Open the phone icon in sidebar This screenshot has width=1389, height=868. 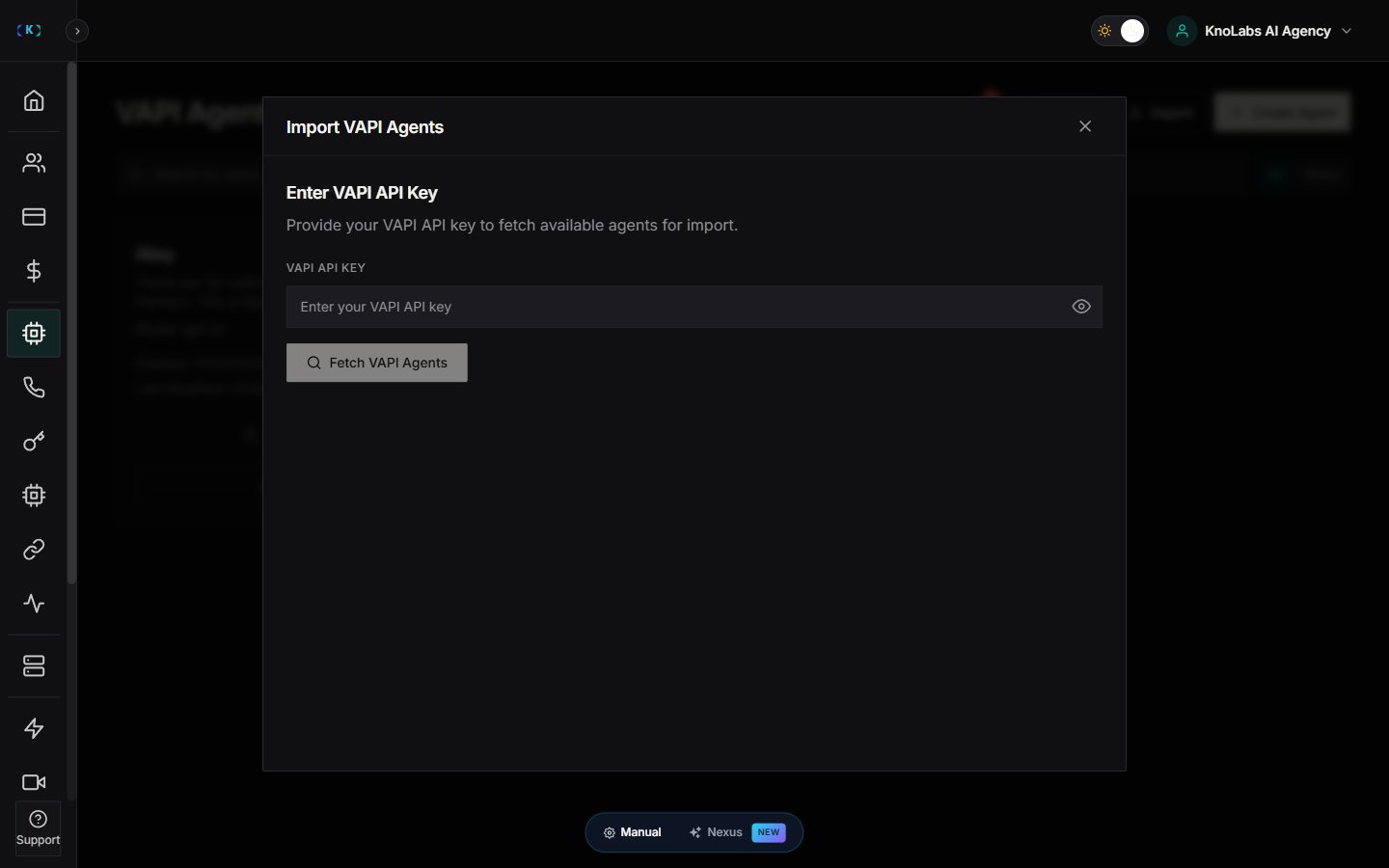(34, 388)
